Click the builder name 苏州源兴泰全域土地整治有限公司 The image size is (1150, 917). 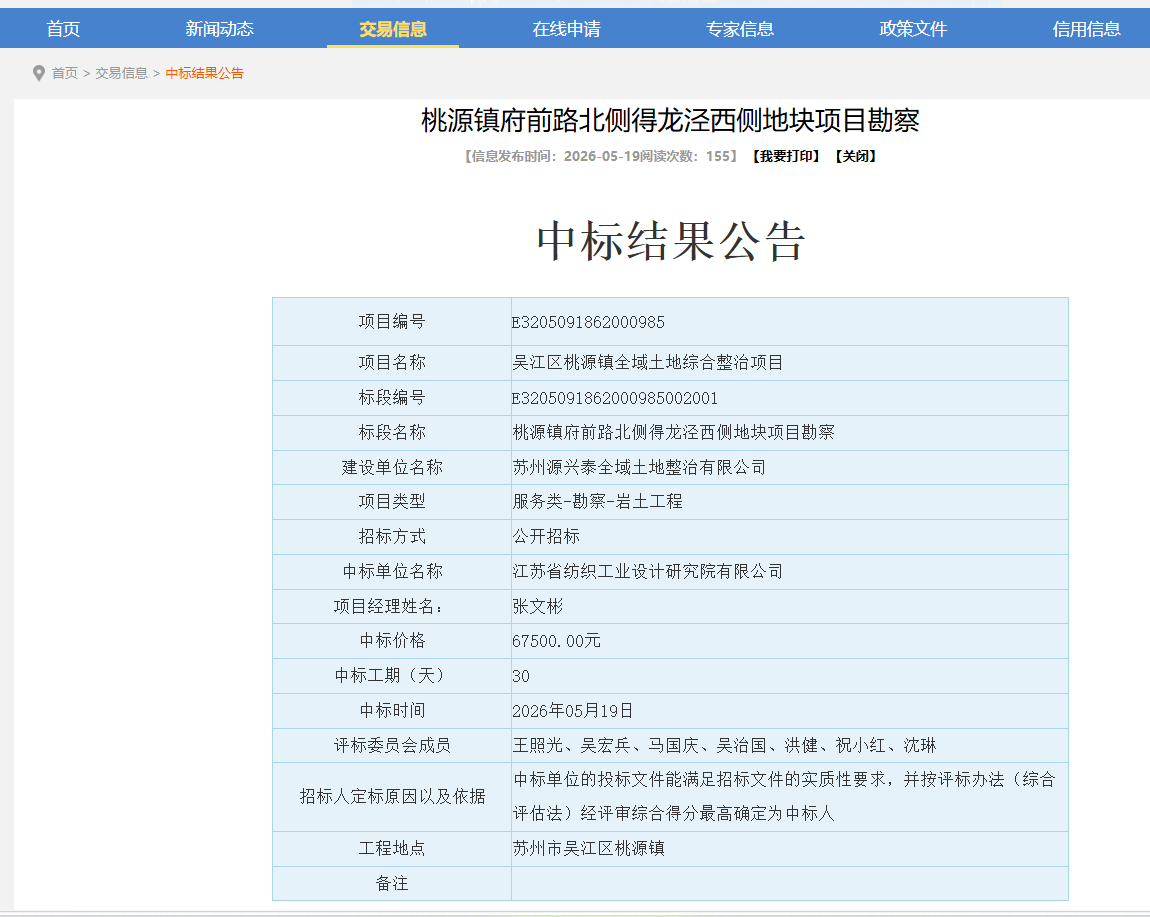tap(639, 467)
